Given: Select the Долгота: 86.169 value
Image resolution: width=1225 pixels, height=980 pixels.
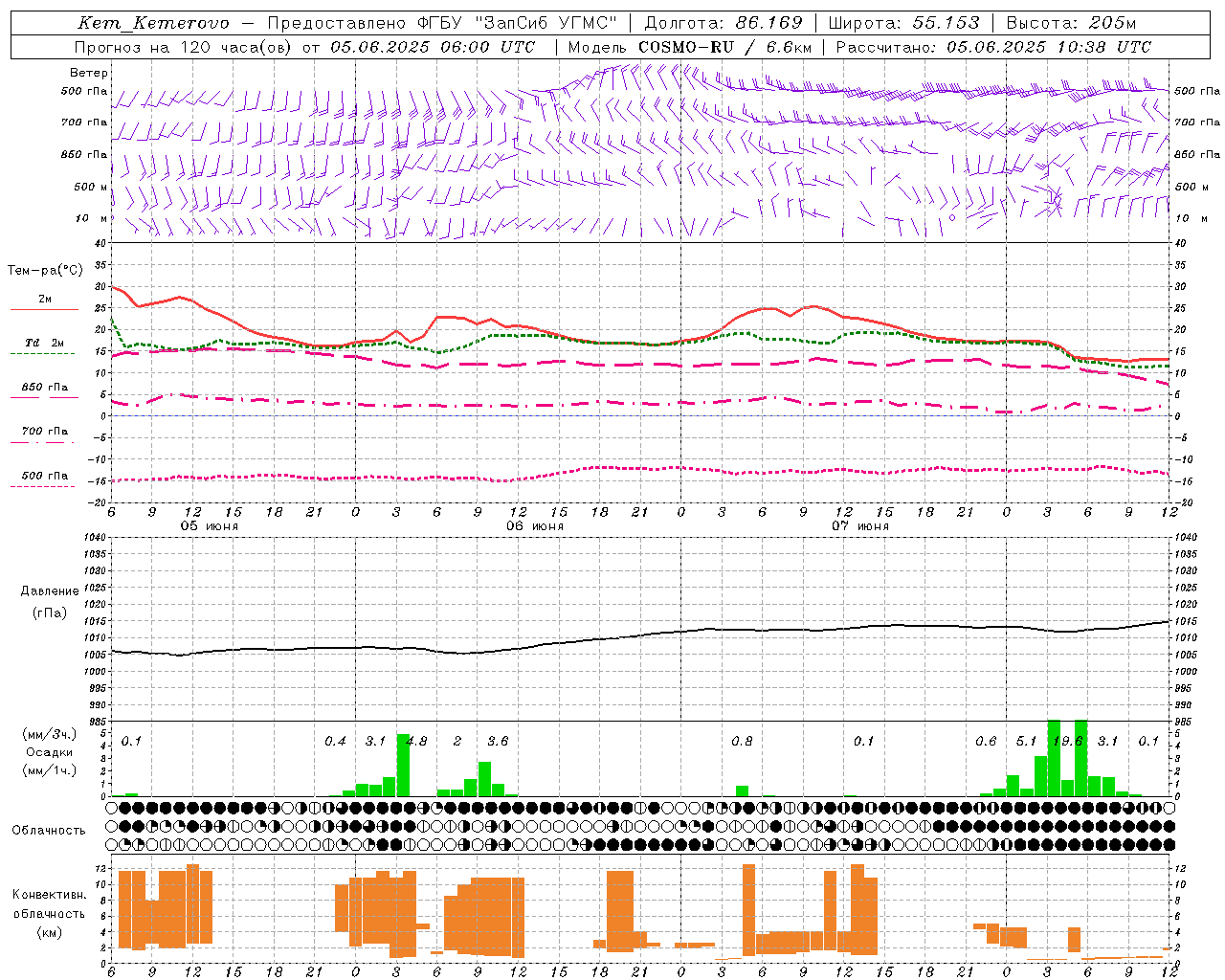Looking at the screenshot, I should [x=724, y=23].
